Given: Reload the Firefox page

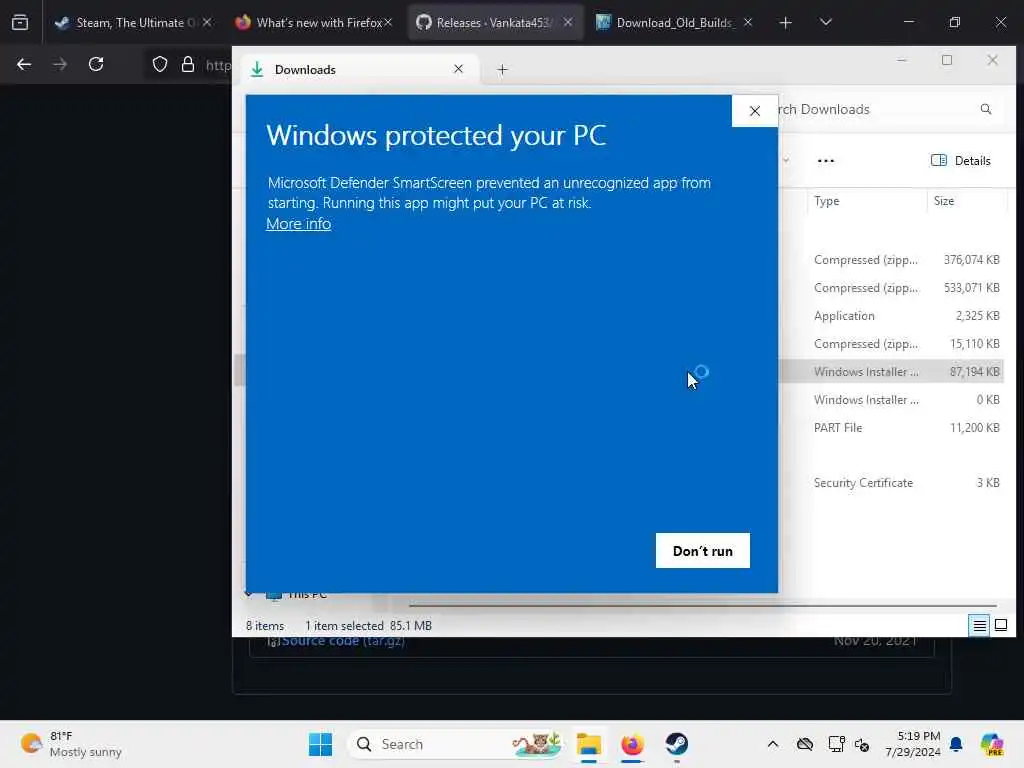Looking at the screenshot, I should click(x=96, y=64).
